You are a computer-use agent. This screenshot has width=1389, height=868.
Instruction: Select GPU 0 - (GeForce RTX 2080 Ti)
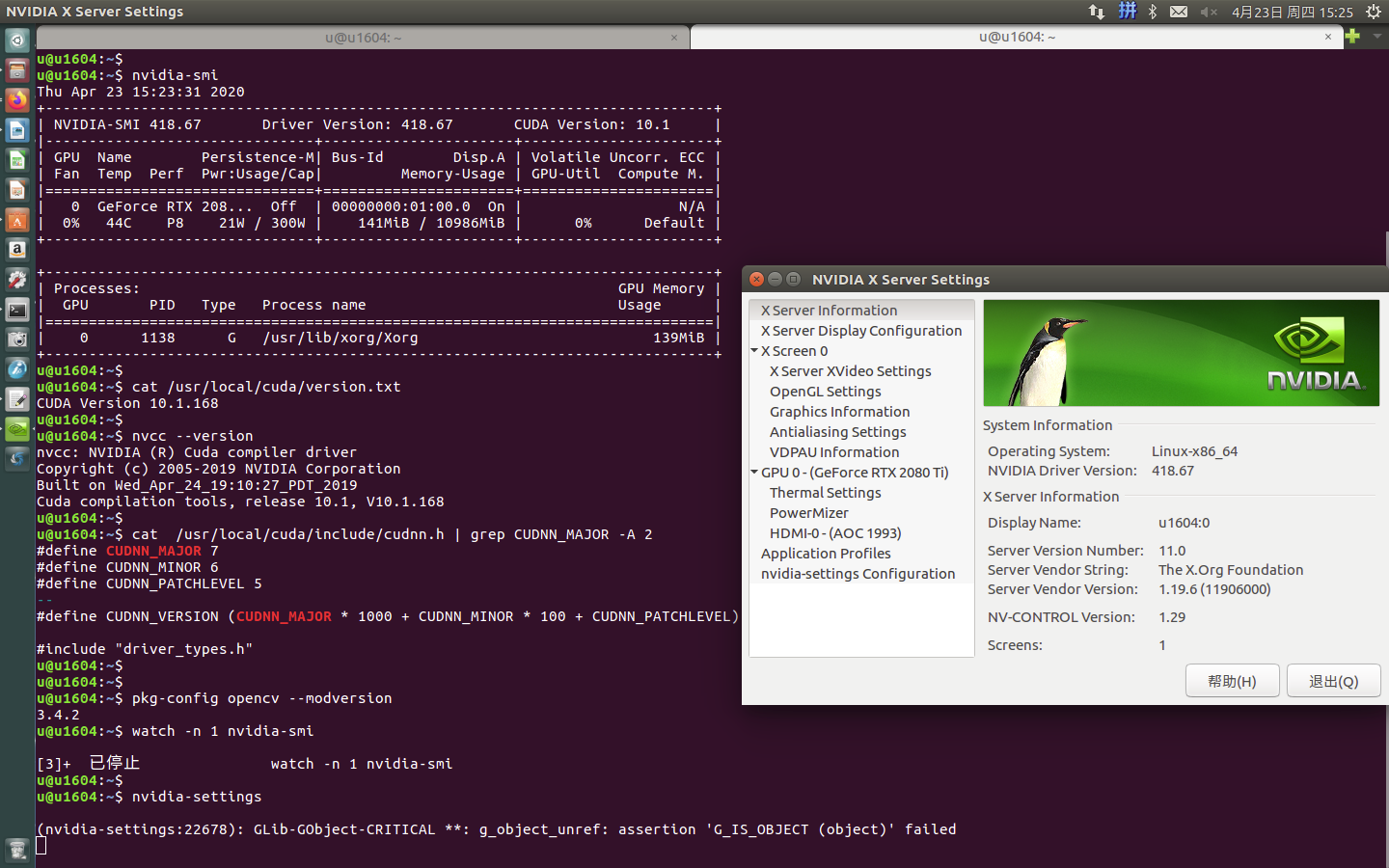pyautogui.click(x=855, y=473)
